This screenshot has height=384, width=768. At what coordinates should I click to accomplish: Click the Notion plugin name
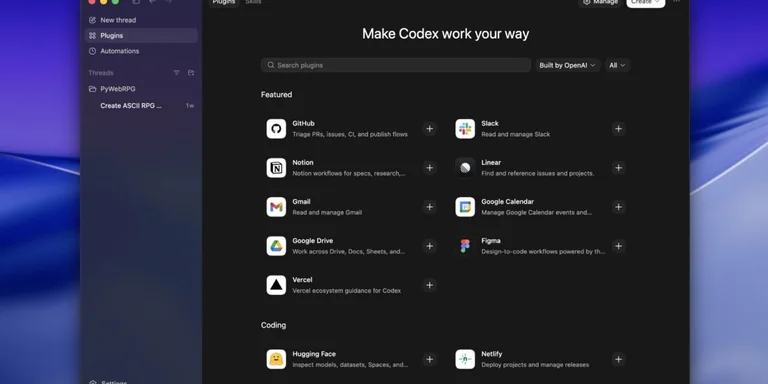tap(303, 163)
